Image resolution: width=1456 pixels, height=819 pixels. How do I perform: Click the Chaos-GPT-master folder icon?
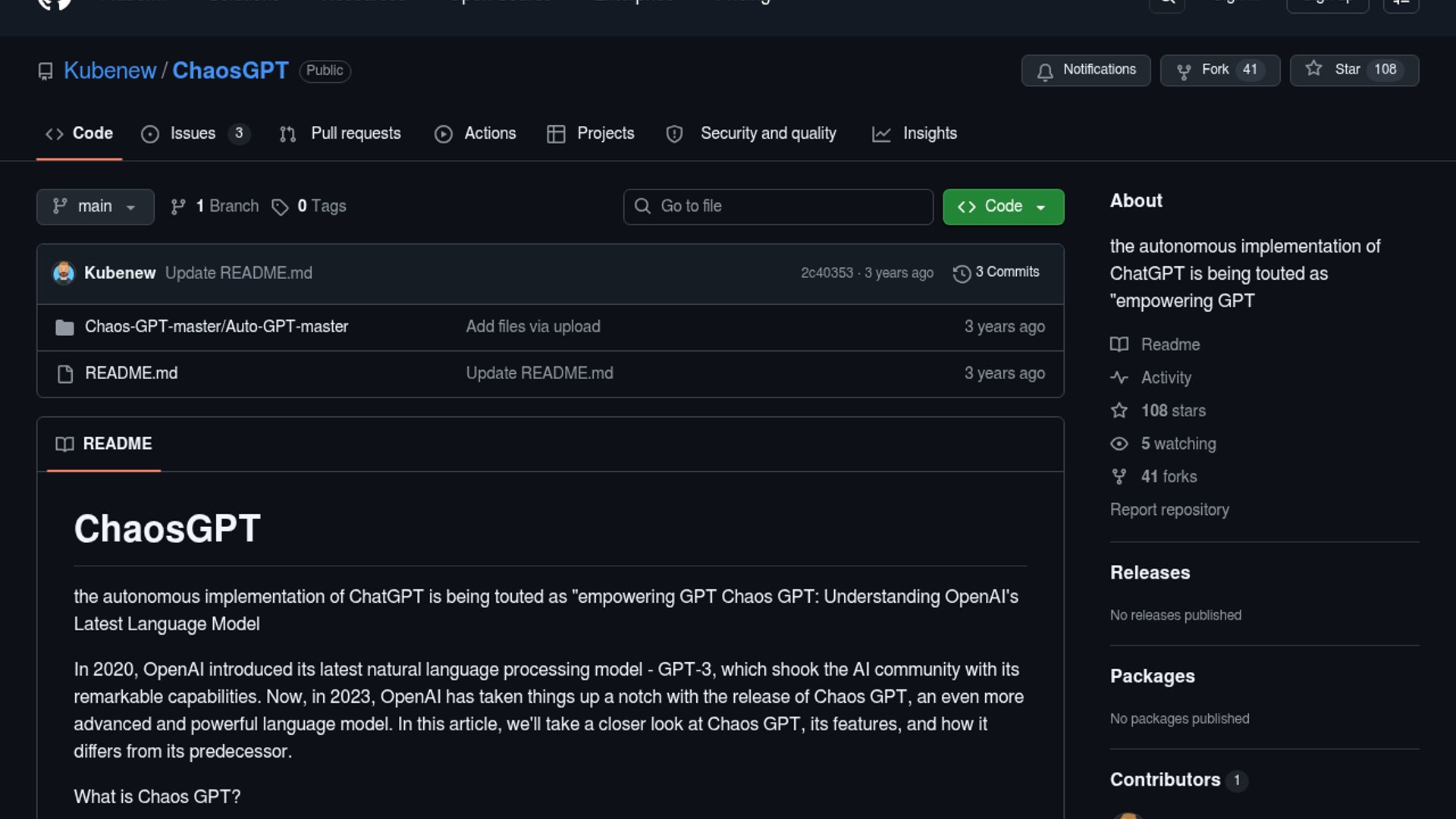click(x=64, y=328)
